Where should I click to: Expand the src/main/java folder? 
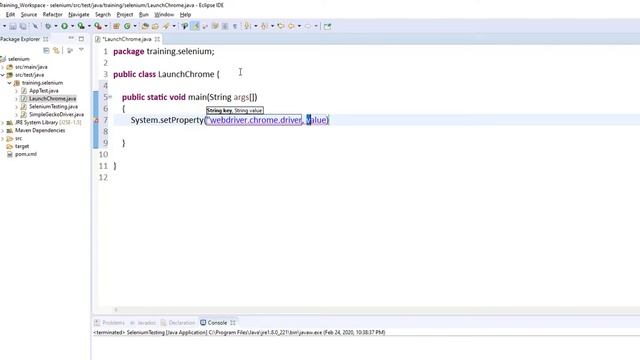coord(2,67)
